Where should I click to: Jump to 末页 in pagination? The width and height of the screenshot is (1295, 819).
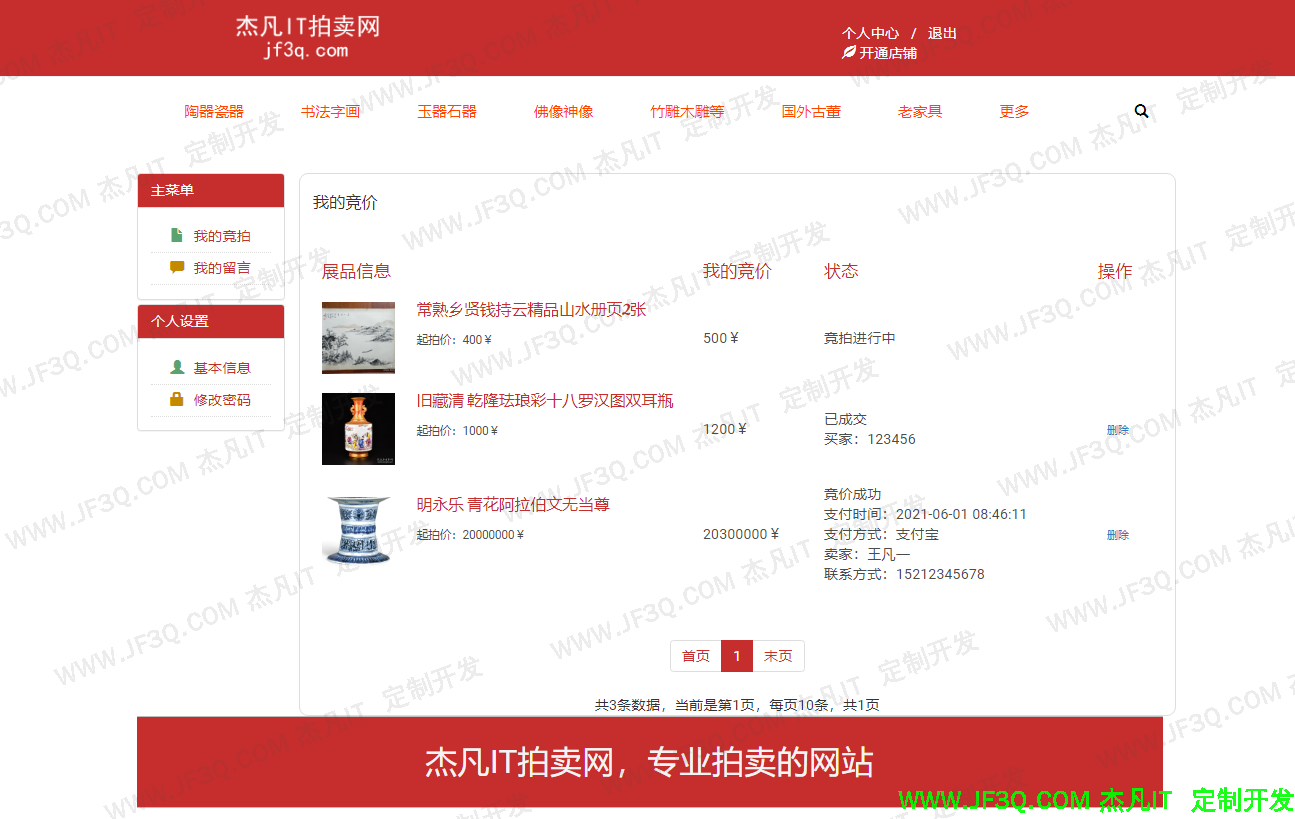tap(778, 656)
